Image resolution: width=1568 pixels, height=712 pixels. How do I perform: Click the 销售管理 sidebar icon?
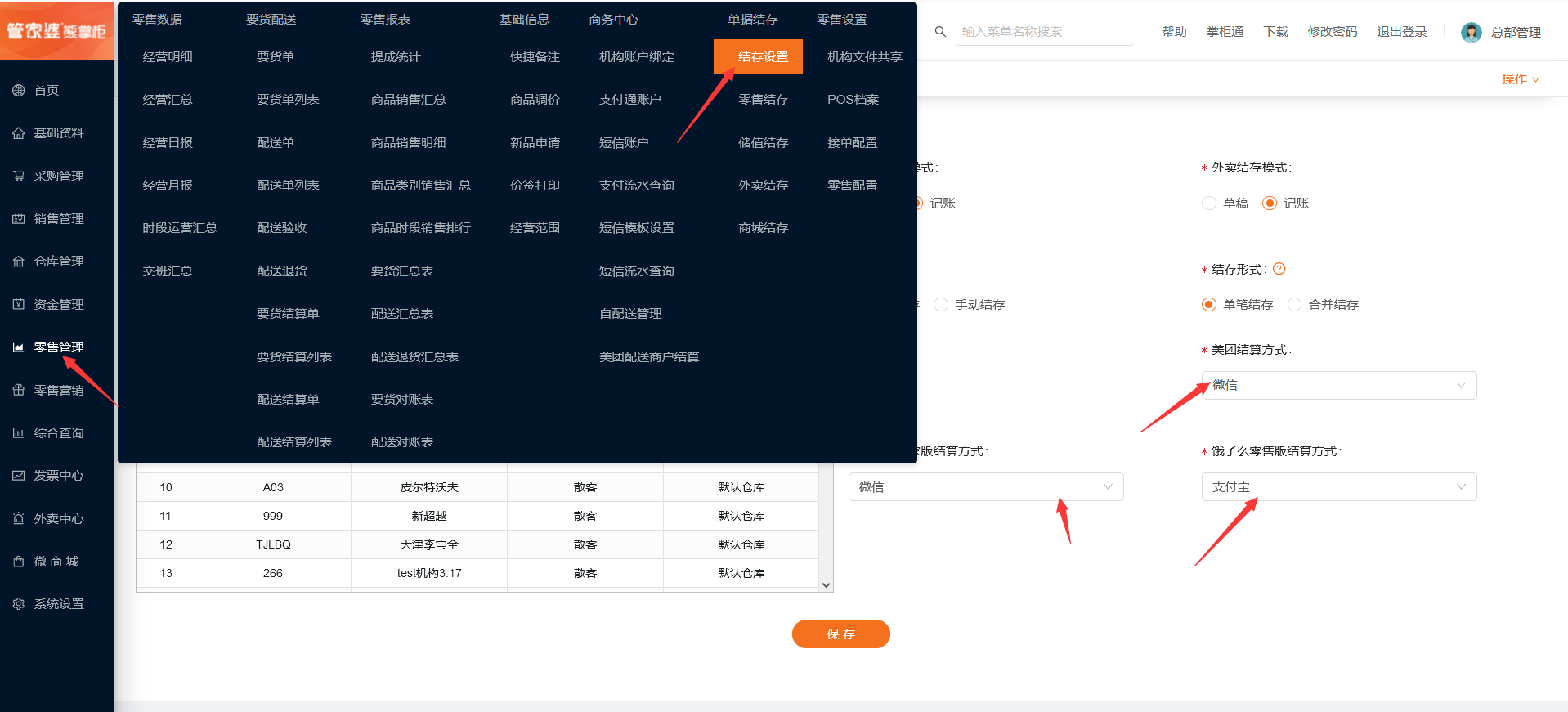pos(18,219)
